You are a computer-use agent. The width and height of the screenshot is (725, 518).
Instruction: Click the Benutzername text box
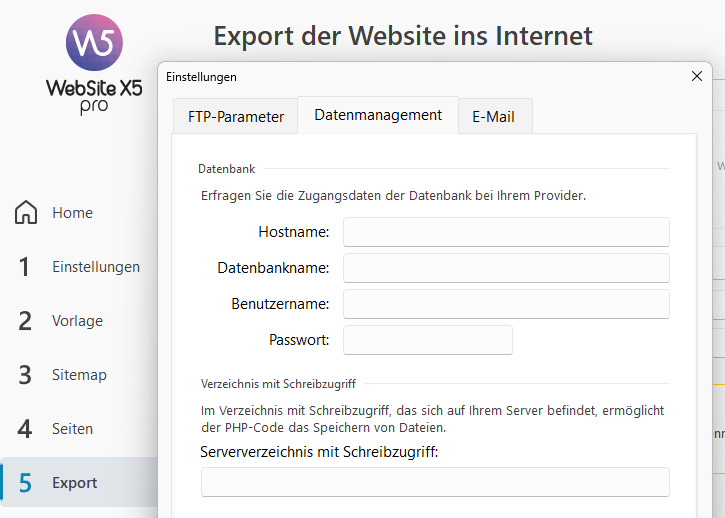coord(506,304)
